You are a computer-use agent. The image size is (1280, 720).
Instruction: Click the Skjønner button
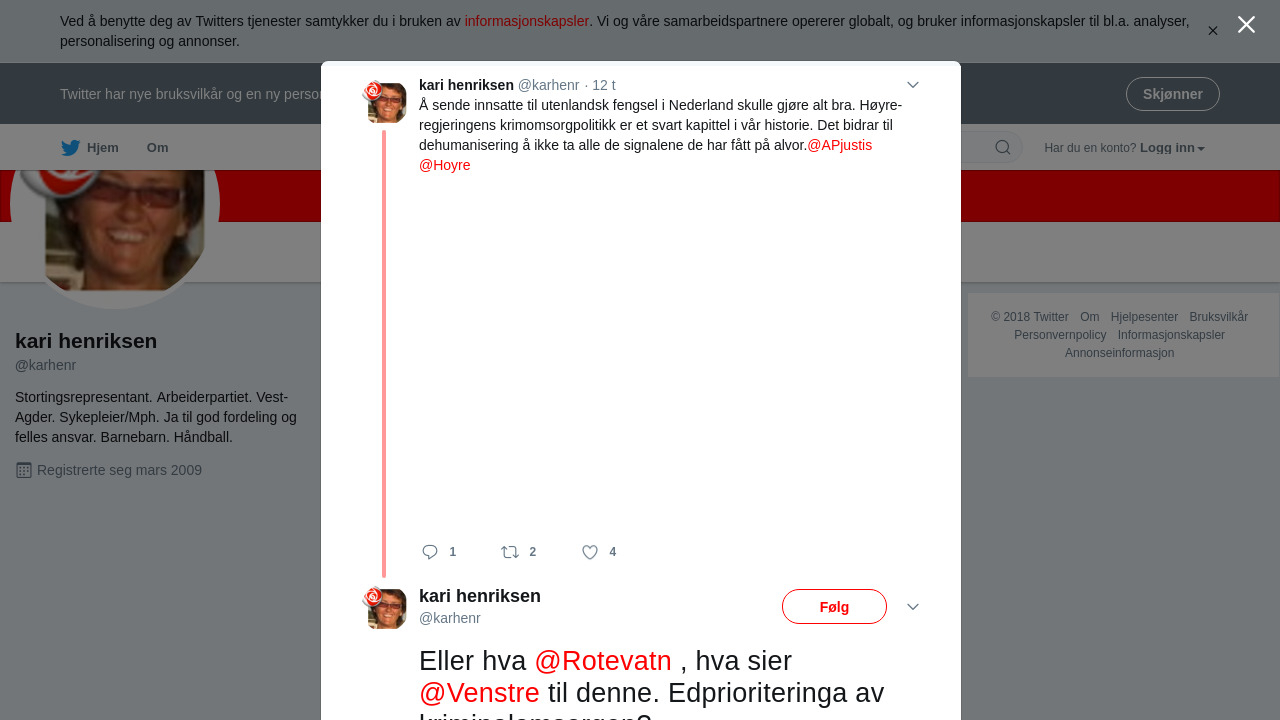(x=1173, y=94)
